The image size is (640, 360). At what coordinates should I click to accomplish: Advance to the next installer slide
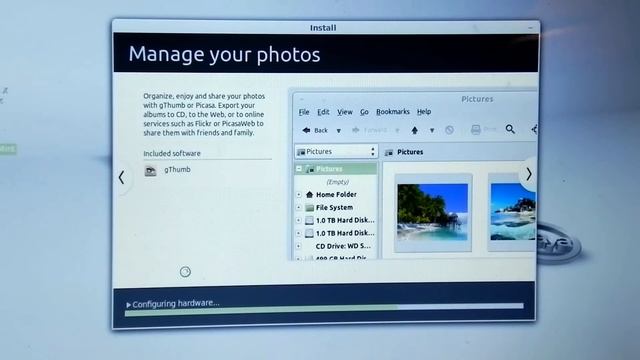click(x=529, y=174)
